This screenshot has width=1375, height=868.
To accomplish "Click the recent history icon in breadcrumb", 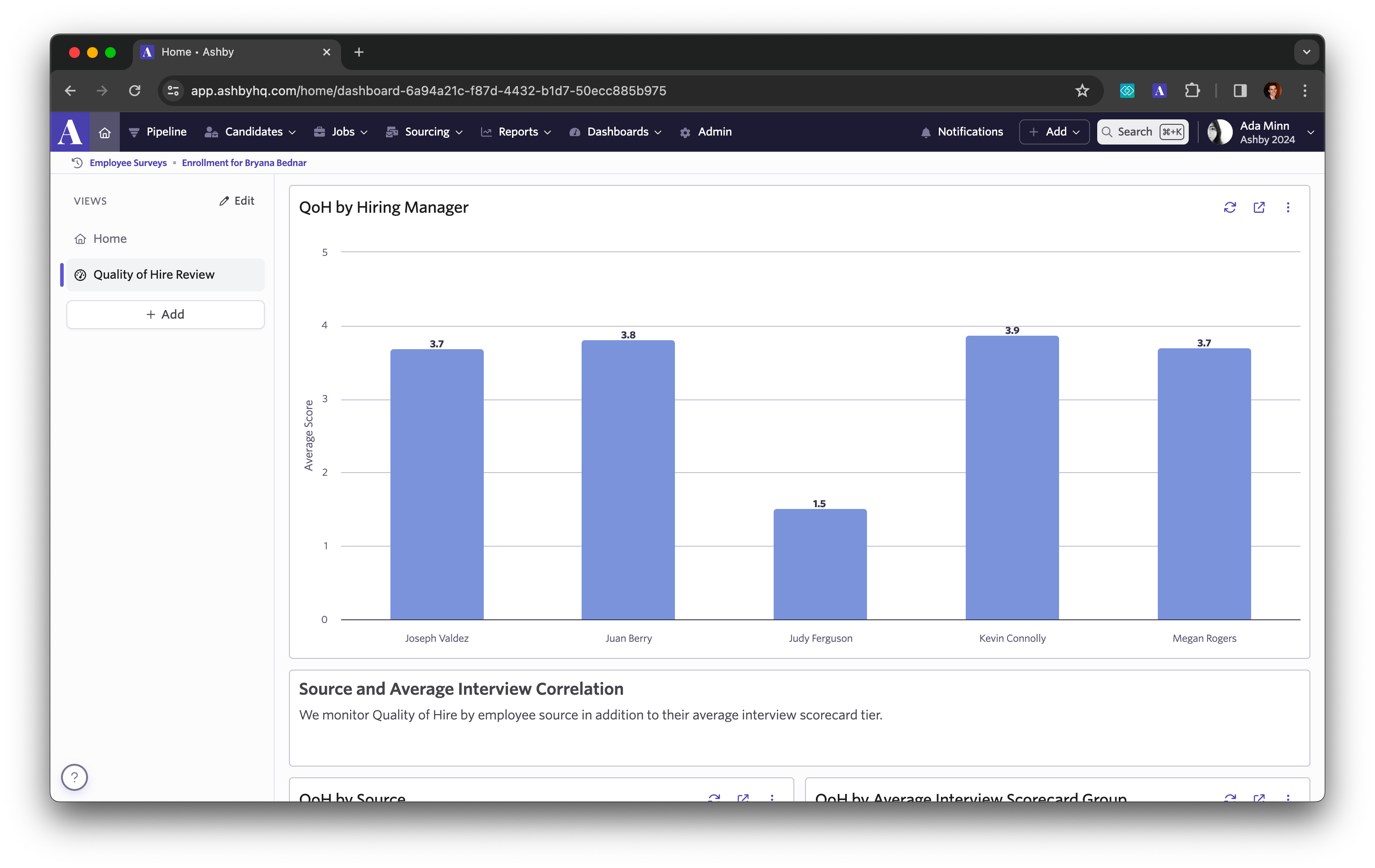I will tap(77, 163).
